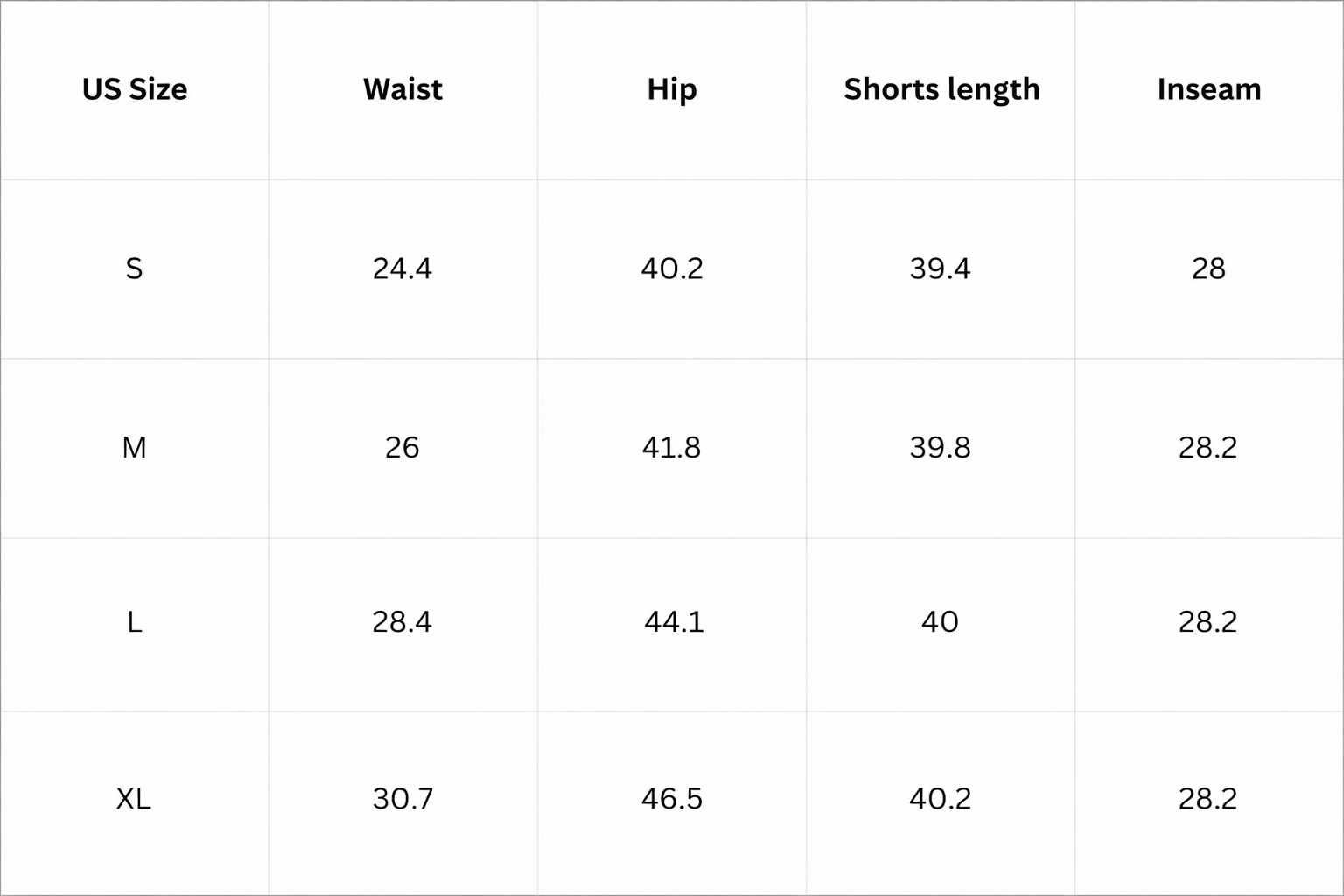Image resolution: width=1344 pixels, height=896 pixels.
Task: Select the size L row label
Action: click(x=134, y=622)
